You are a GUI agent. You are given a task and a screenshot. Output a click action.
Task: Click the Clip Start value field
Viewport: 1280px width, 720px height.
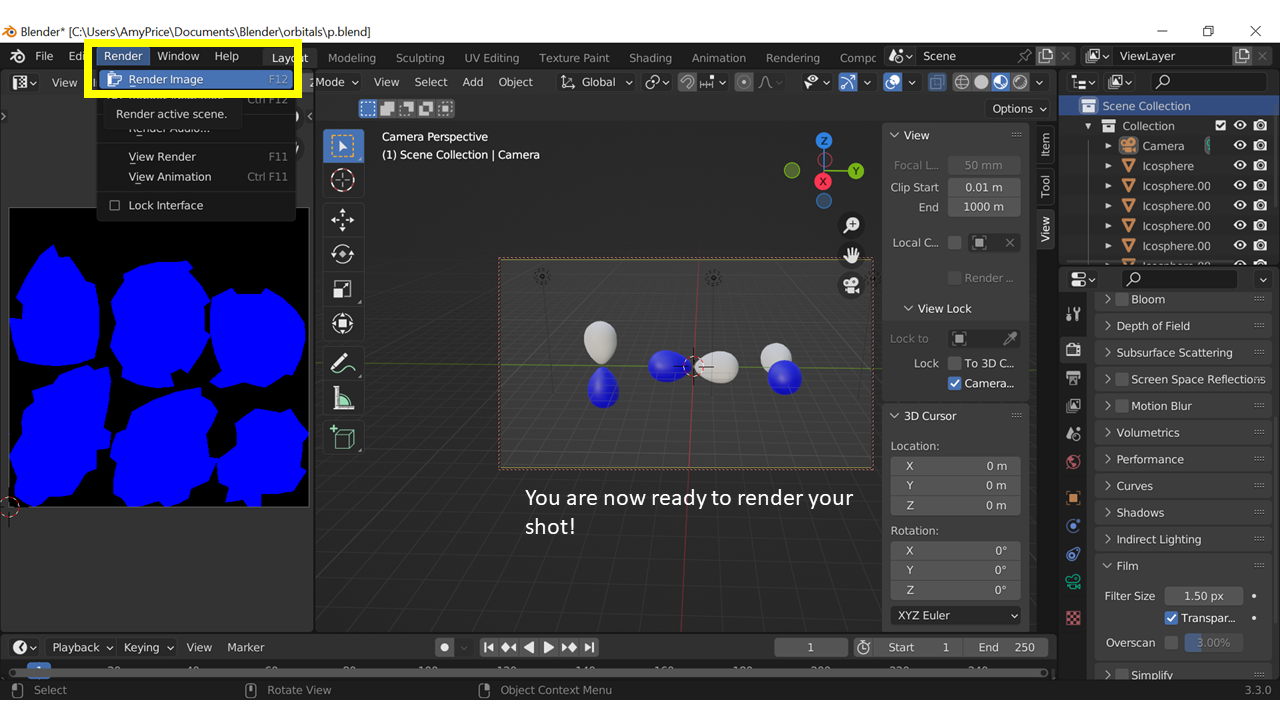(x=983, y=187)
